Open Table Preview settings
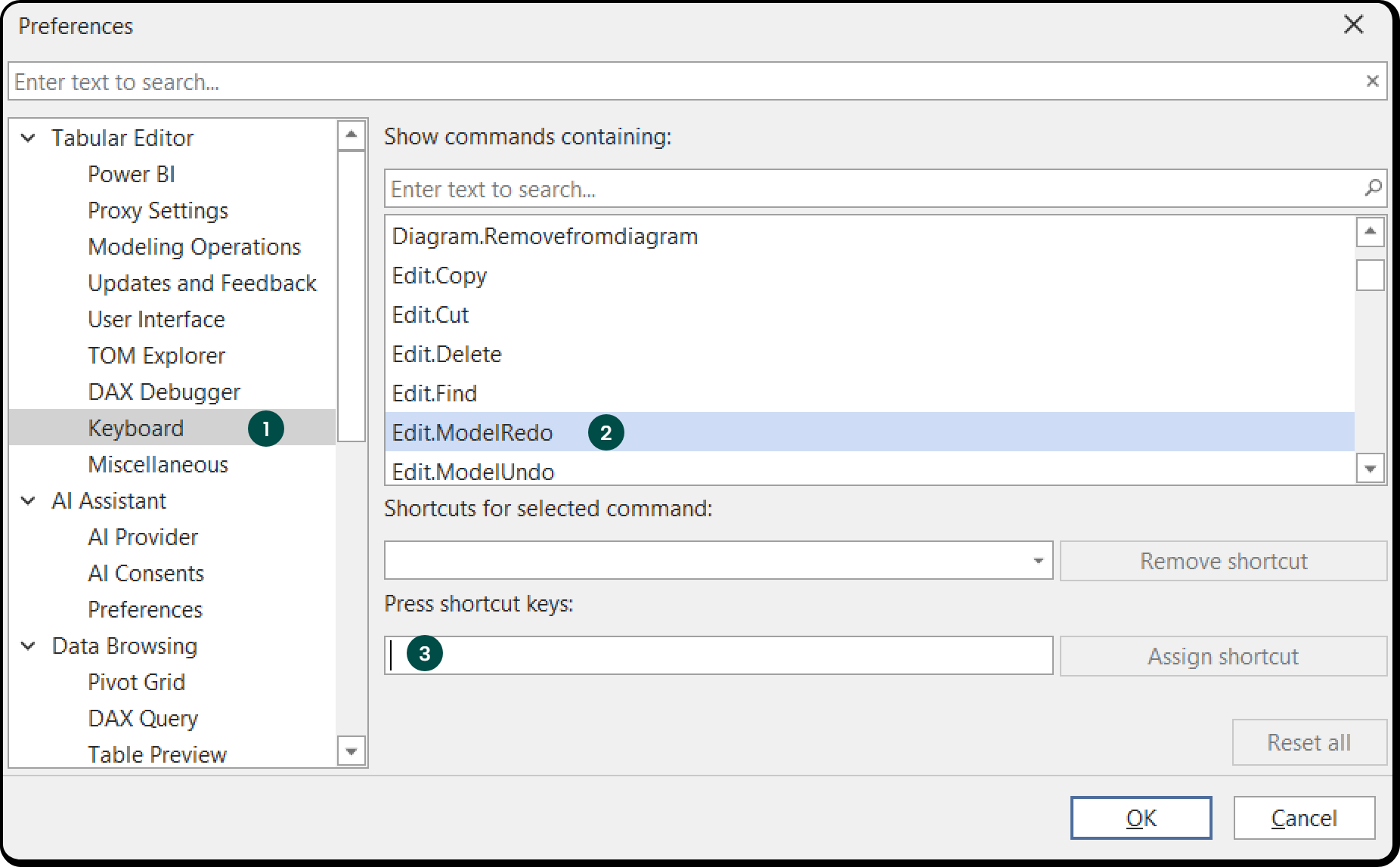The width and height of the screenshot is (1400, 867). (157, 754)
